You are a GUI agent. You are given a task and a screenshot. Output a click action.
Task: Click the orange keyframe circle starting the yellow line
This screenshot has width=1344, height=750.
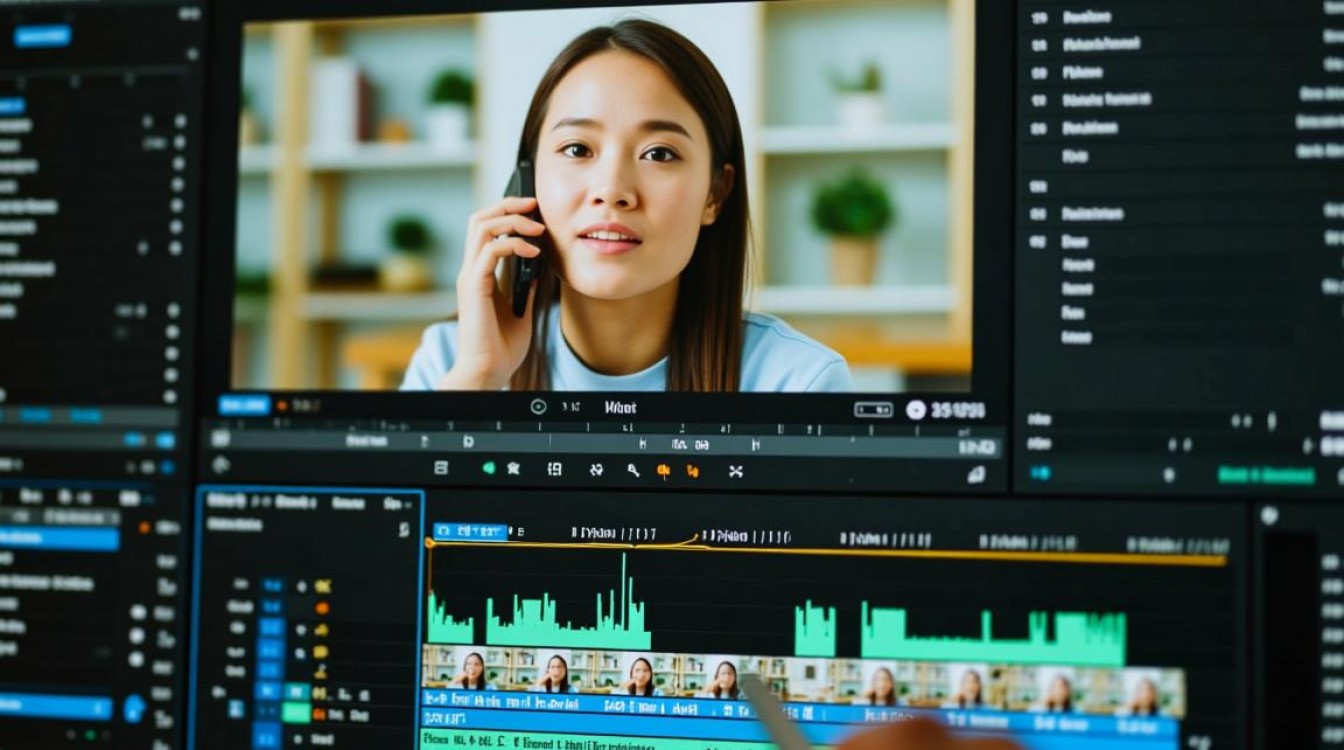point(430,543)
